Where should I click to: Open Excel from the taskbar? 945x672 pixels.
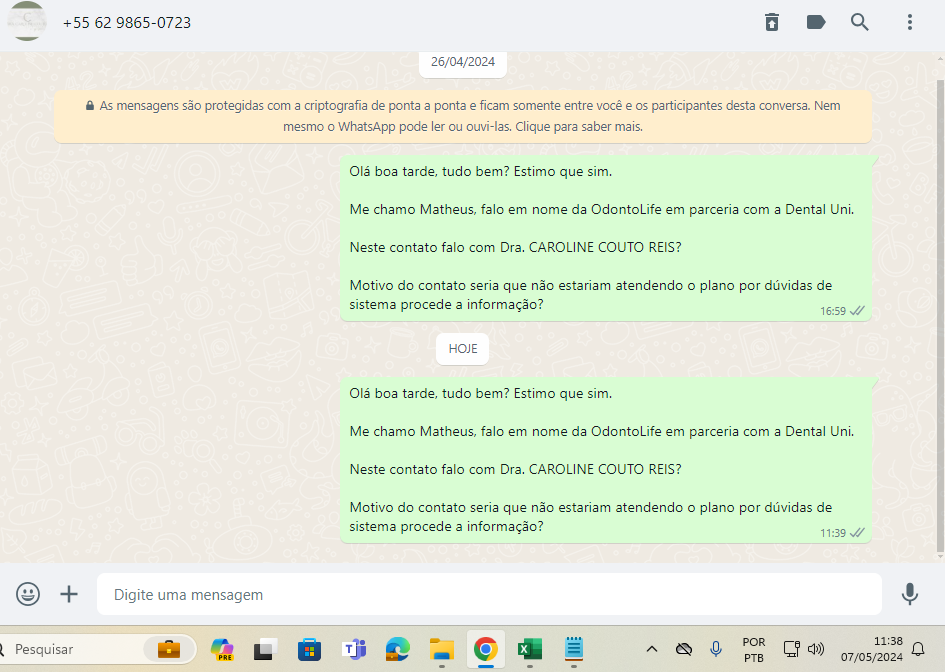tap(530, 649)
